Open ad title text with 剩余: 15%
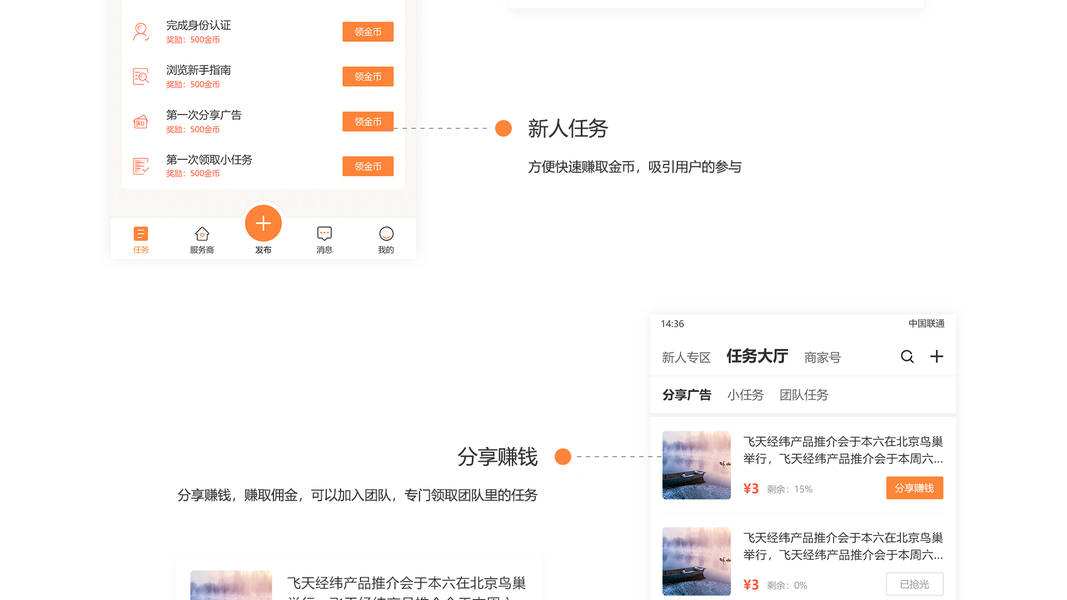The height and width of the screenshot is (600, 1067). 843,450
